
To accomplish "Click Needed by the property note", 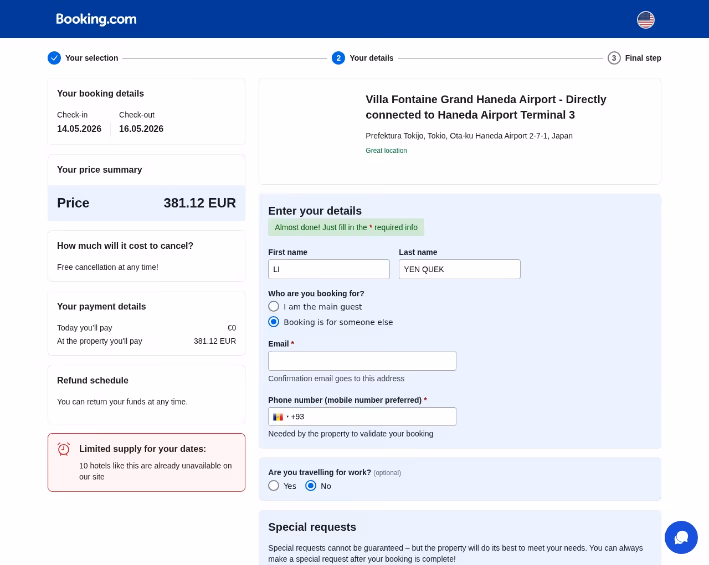I will 350,434.
